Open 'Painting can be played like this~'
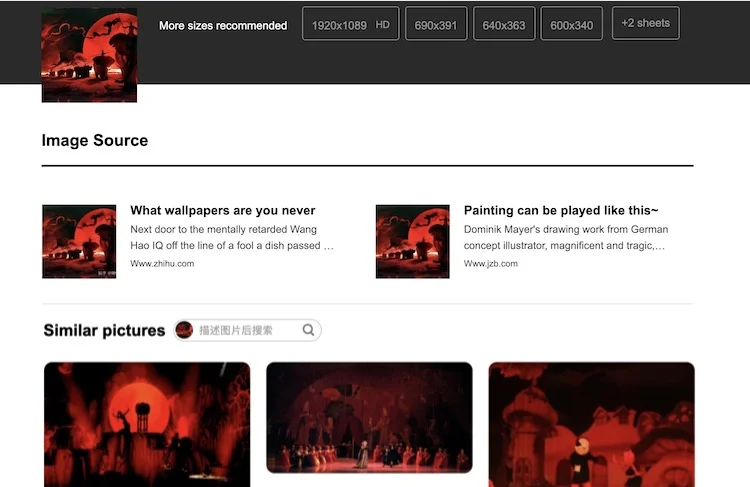This screenshot has height=487, width=750. pos(561,210)
